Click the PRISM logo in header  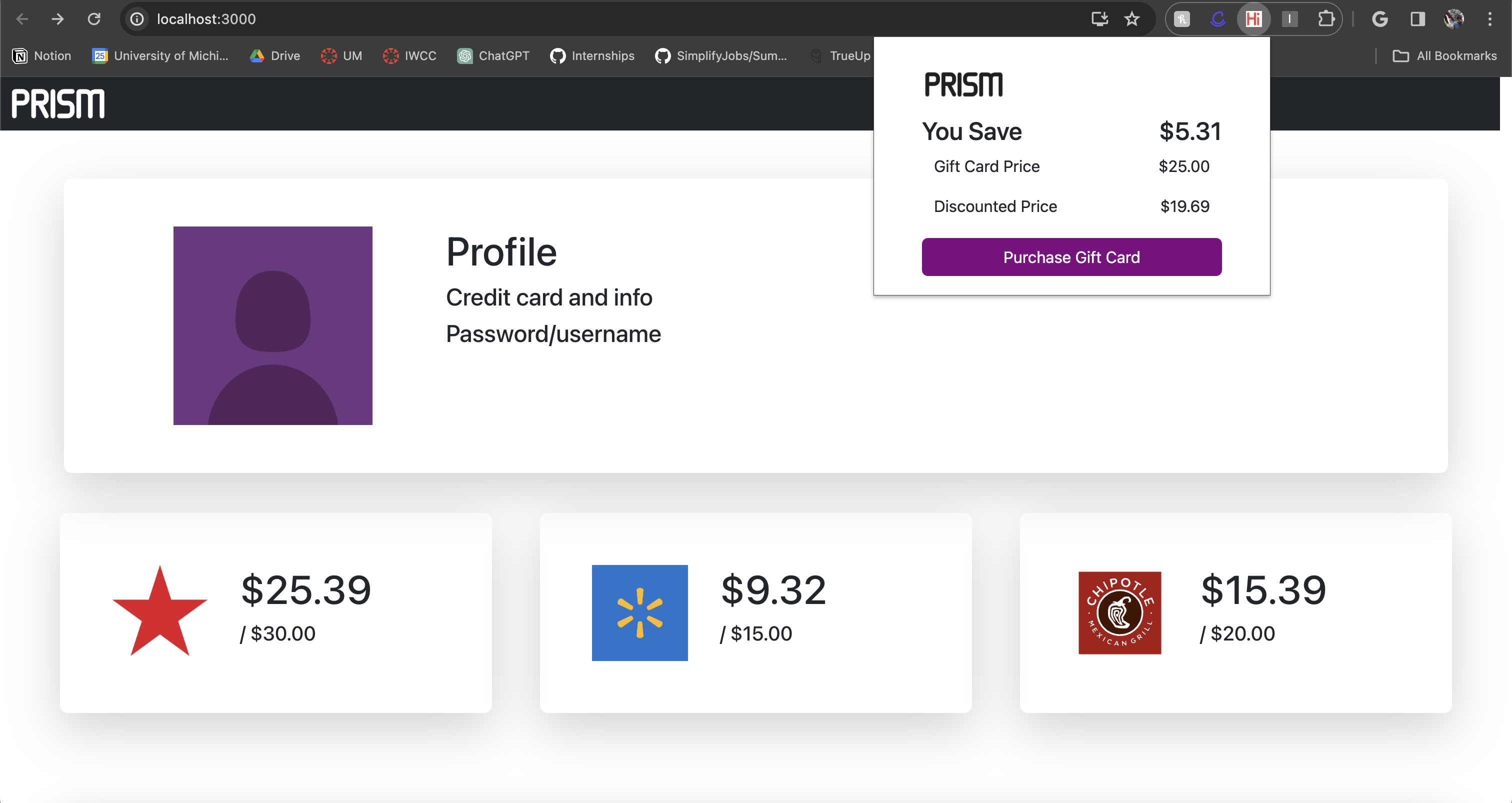click(x=58, y=104)
